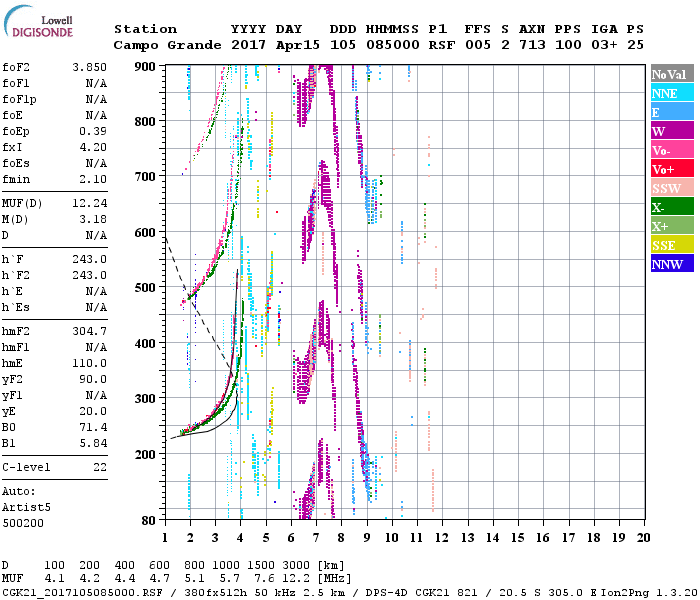Screen dimensions: 700x600
Task: Select the X+ light green legend swatch
Action: point(672,225)
